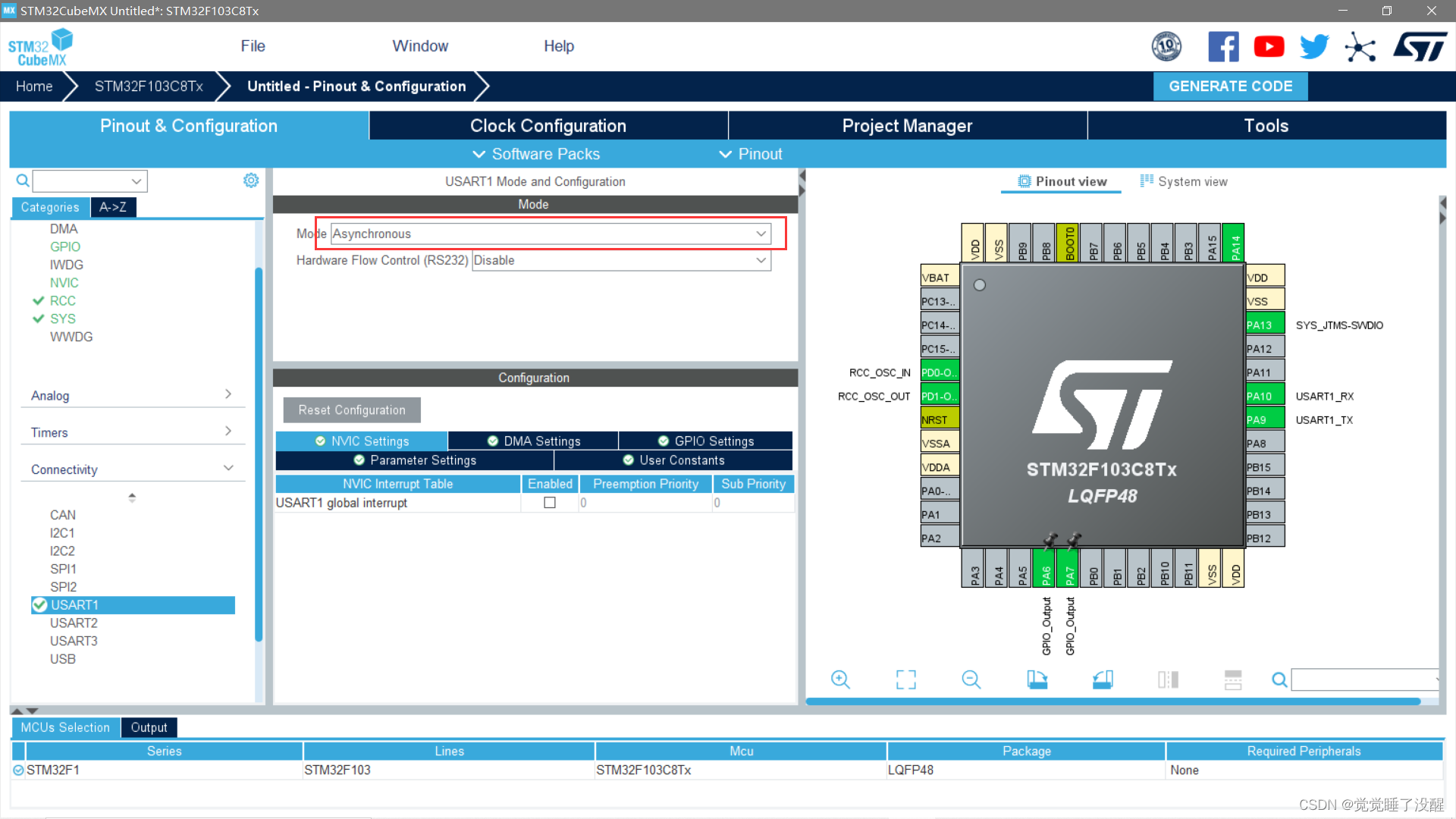Switch to the Output tab
The height and width of the screenshot is (819, 1456).
coord(149,728)
